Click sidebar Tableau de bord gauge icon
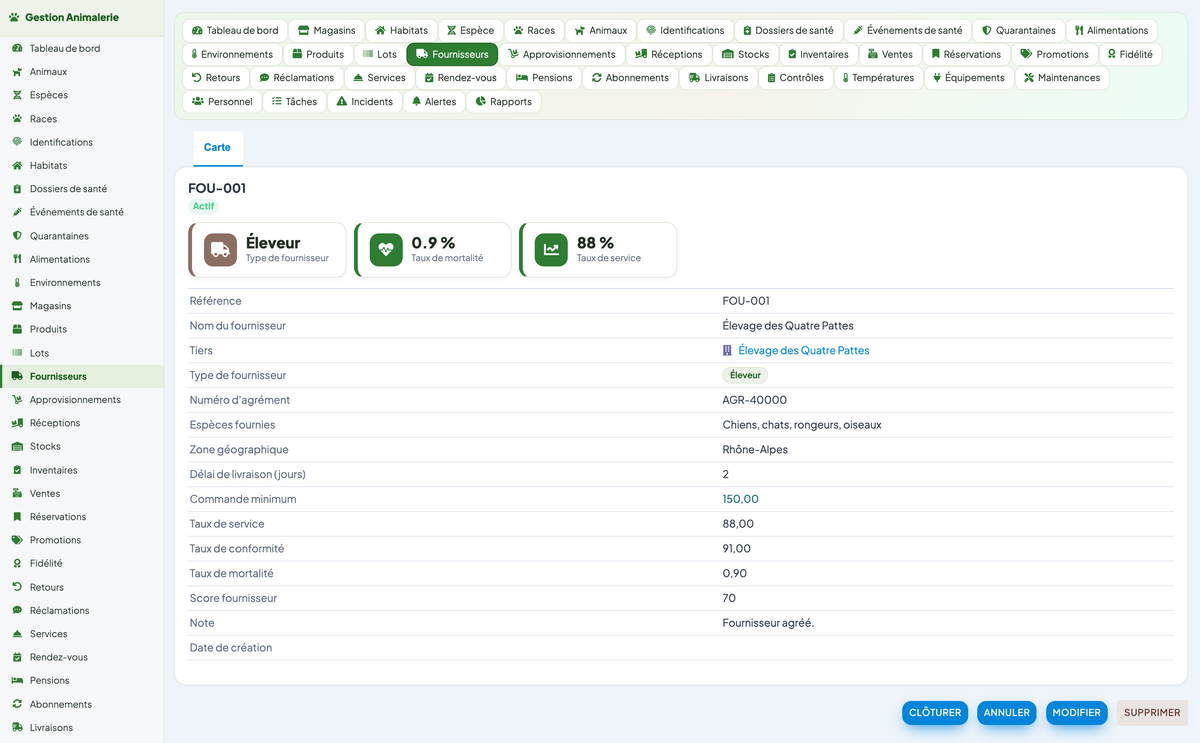Viewport: 1200px width, 743px height. click(x=17, y=48)
